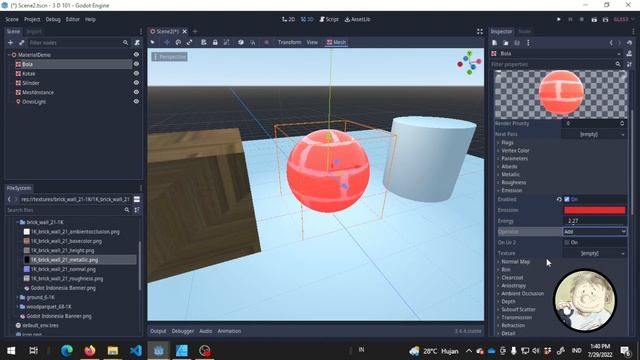This screenshot has width=640, height=360.
Task: Hide the MaterialDemo root node
Action: point(136,54)
